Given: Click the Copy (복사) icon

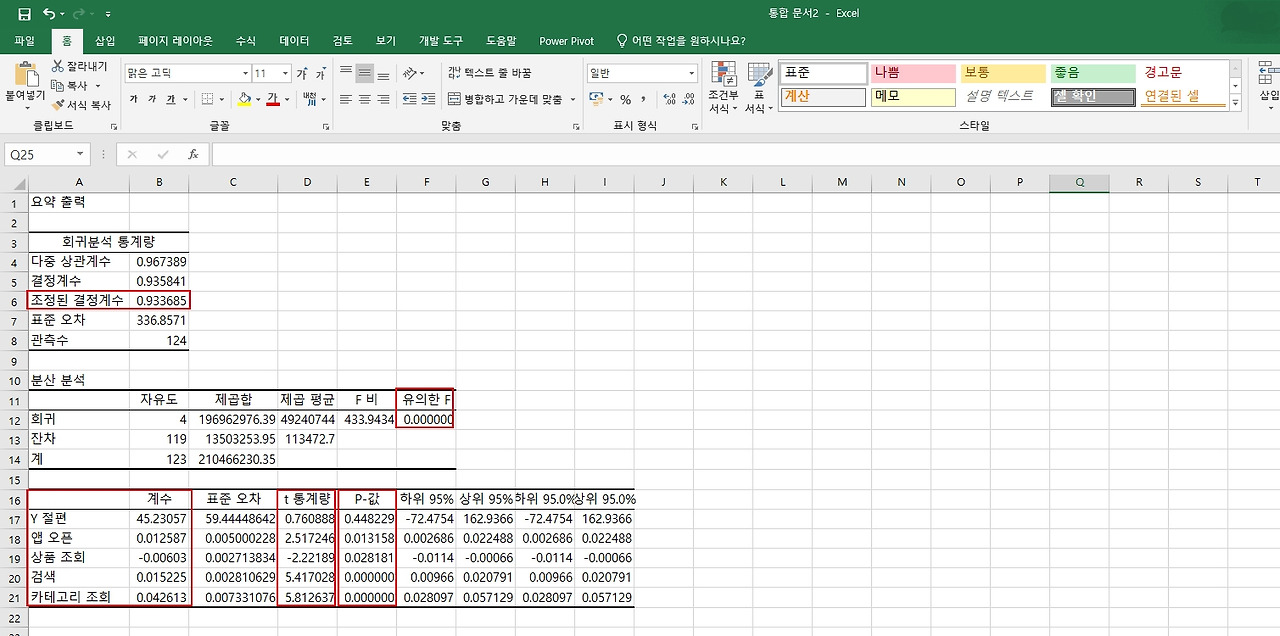Looking at the screenshot, I should (x=58, y=85).
